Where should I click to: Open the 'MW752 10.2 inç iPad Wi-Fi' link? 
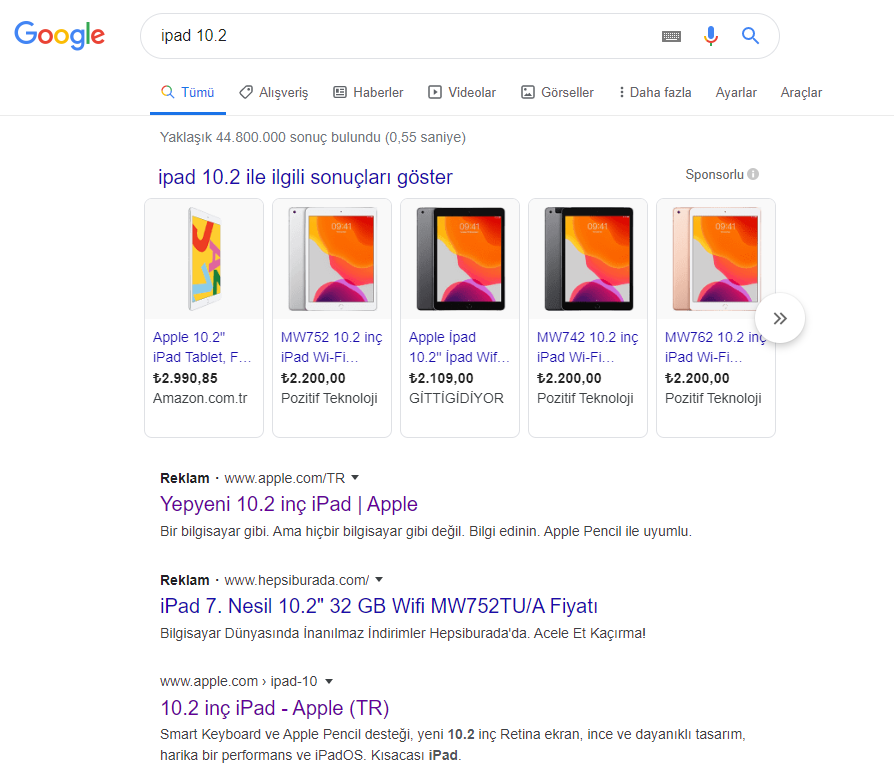tap(331, 347)
